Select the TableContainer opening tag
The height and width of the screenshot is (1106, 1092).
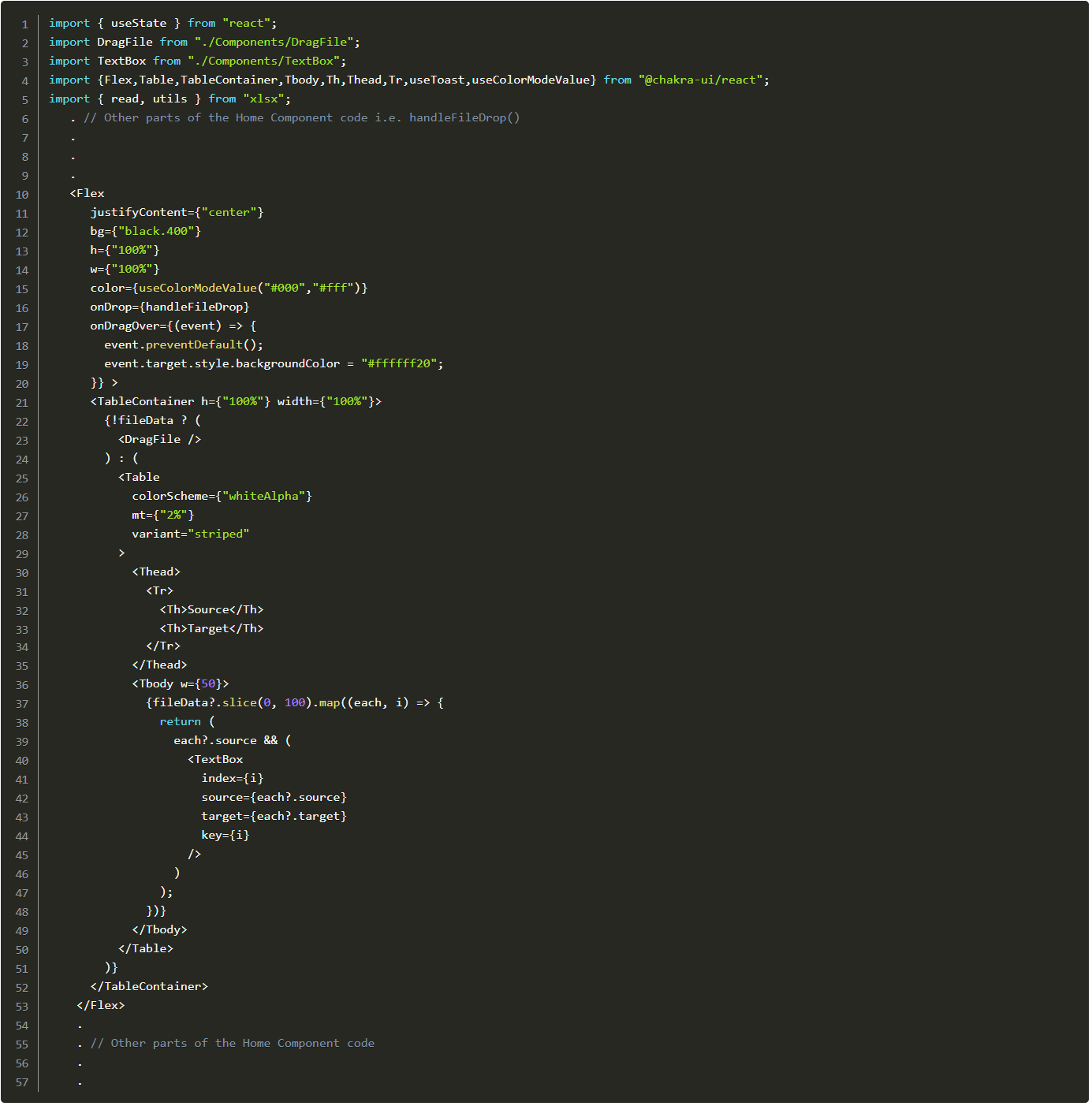click(146, 401)
